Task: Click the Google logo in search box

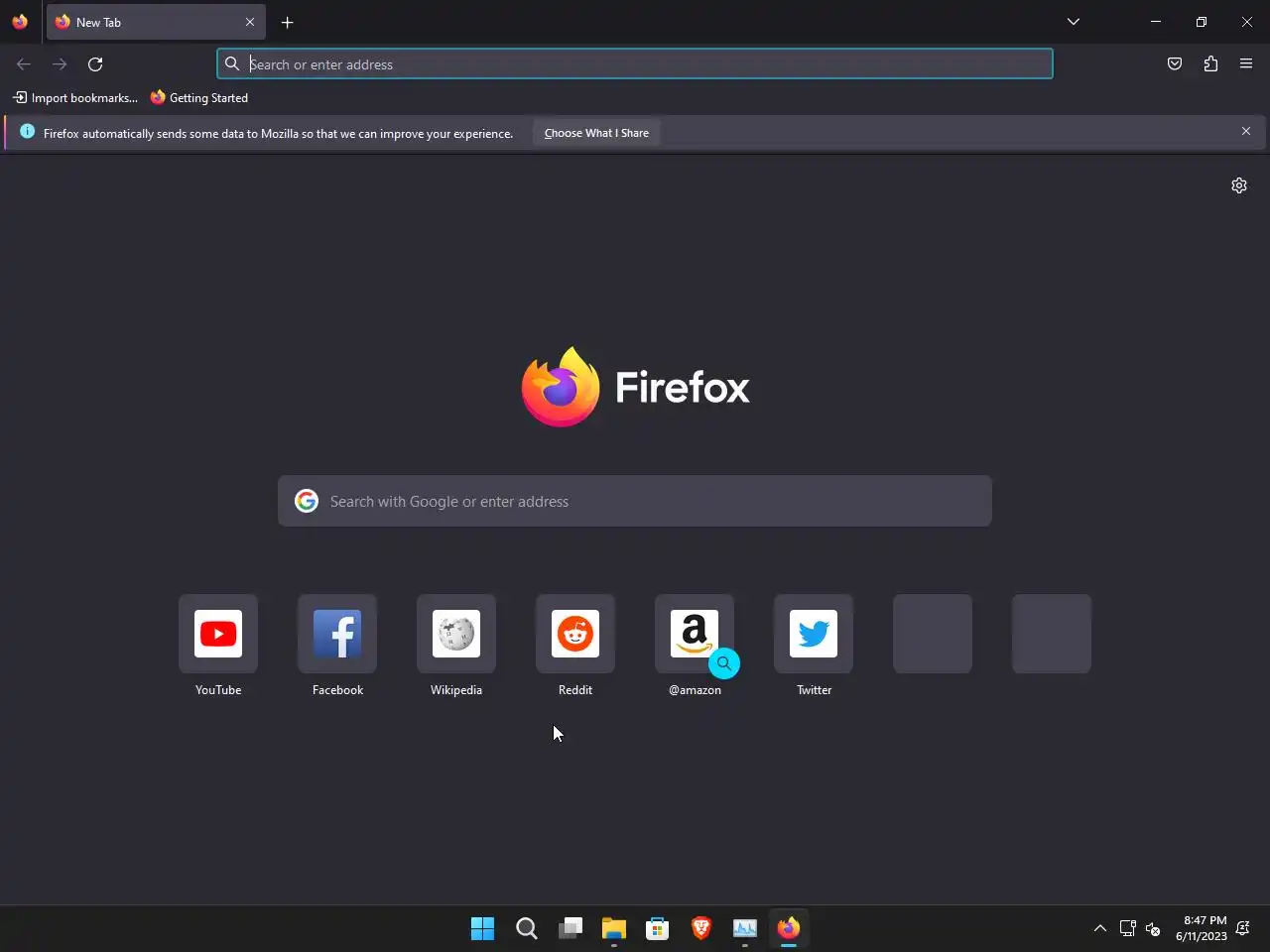Action: [307, 501]
